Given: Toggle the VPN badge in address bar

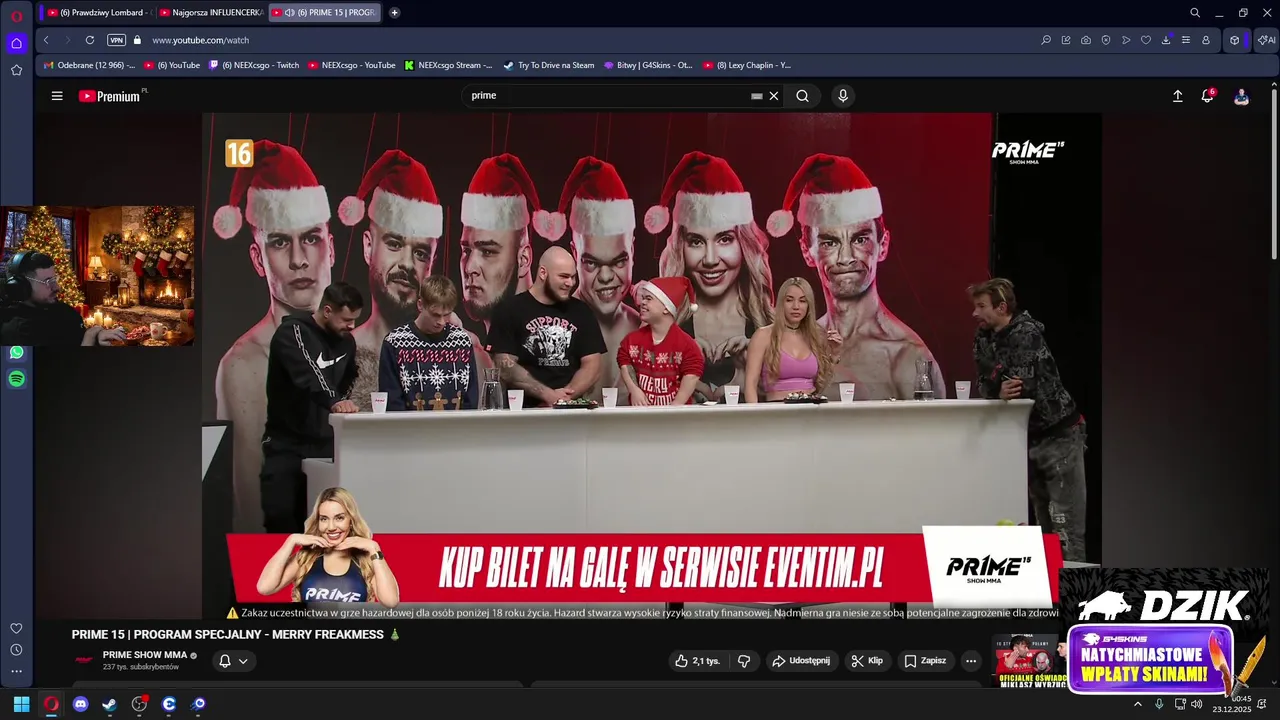Looking at the screenshot, I should click(117, 40).
